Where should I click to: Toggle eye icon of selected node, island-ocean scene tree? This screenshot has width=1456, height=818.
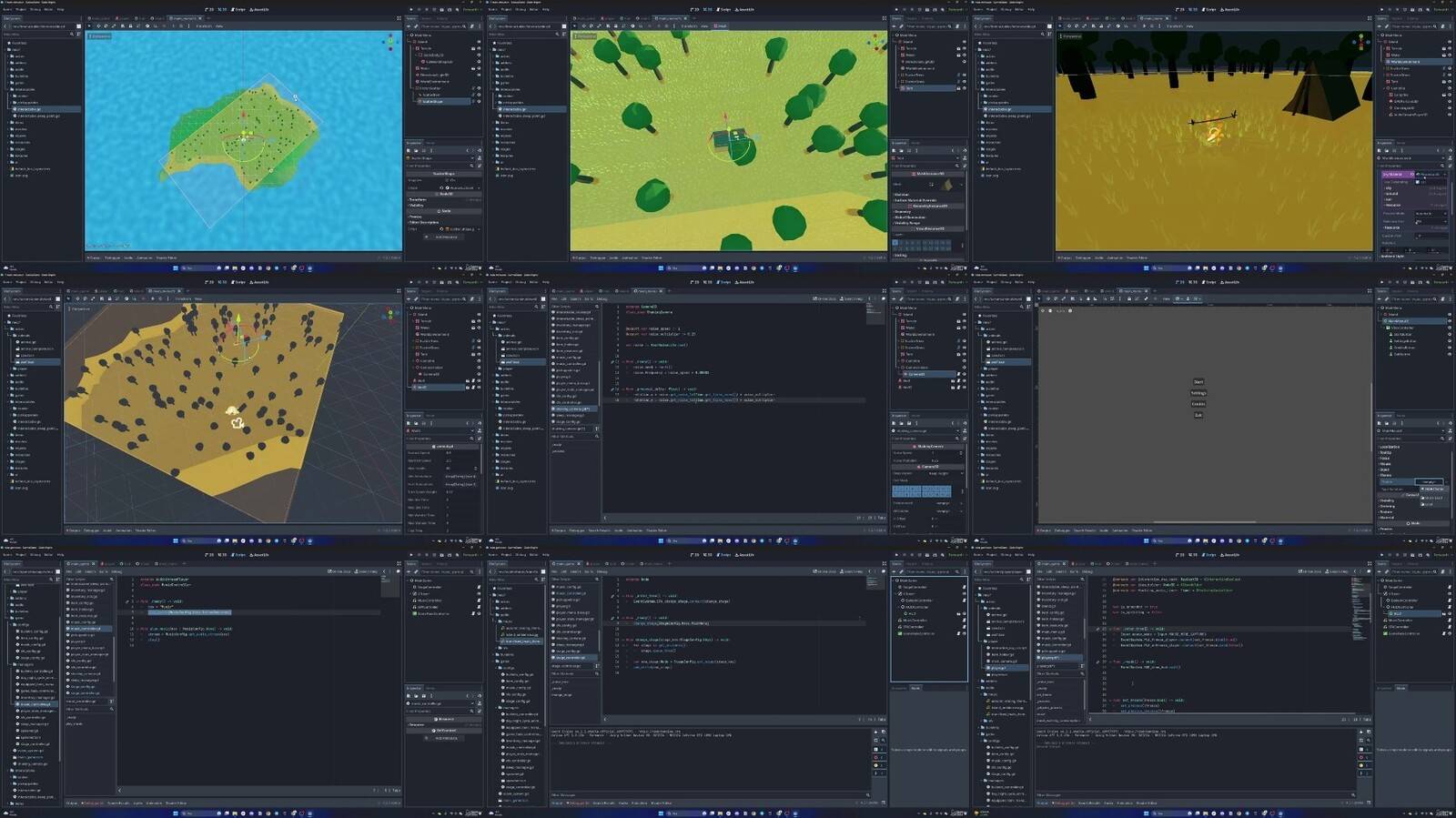coord(479,101)
